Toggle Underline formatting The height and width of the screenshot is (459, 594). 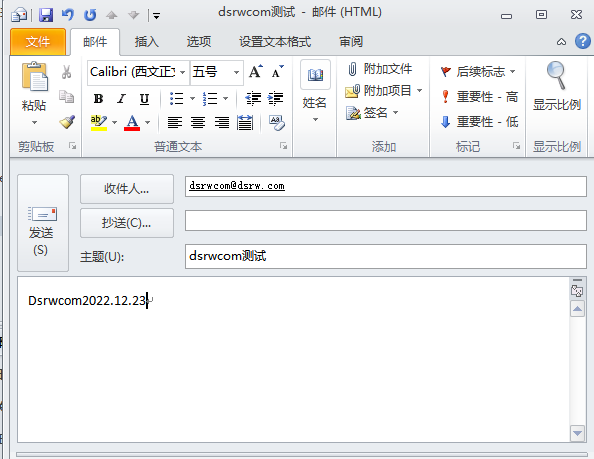tap(144, 99)
